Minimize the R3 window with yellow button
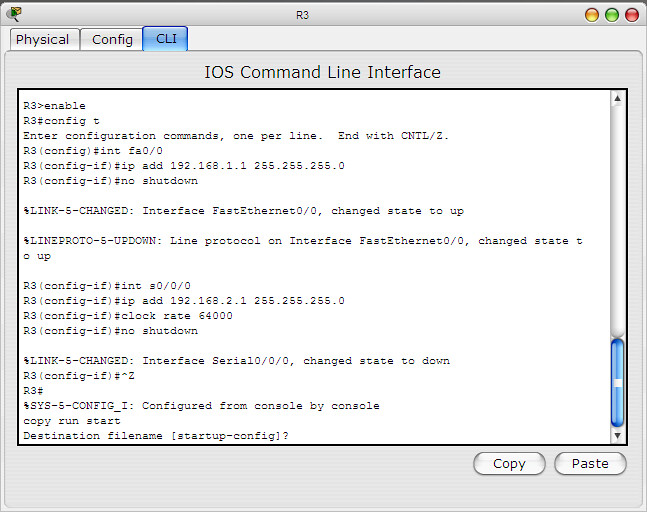 pyautogui.click(x=594, y=15)
